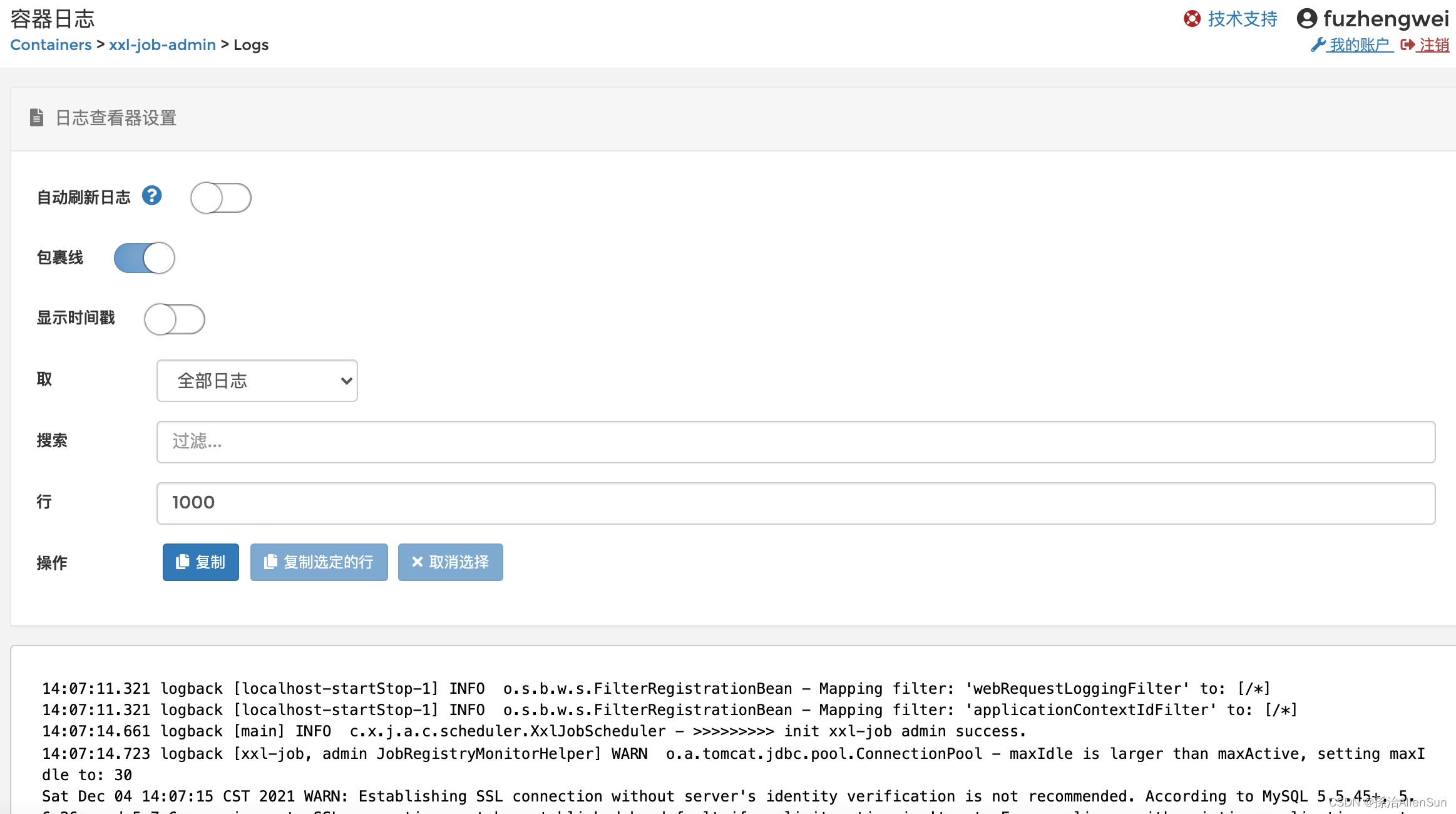1456x814 pixels.
Task: Click the X icon on 取消选择 button
Action: click(417, 562)
